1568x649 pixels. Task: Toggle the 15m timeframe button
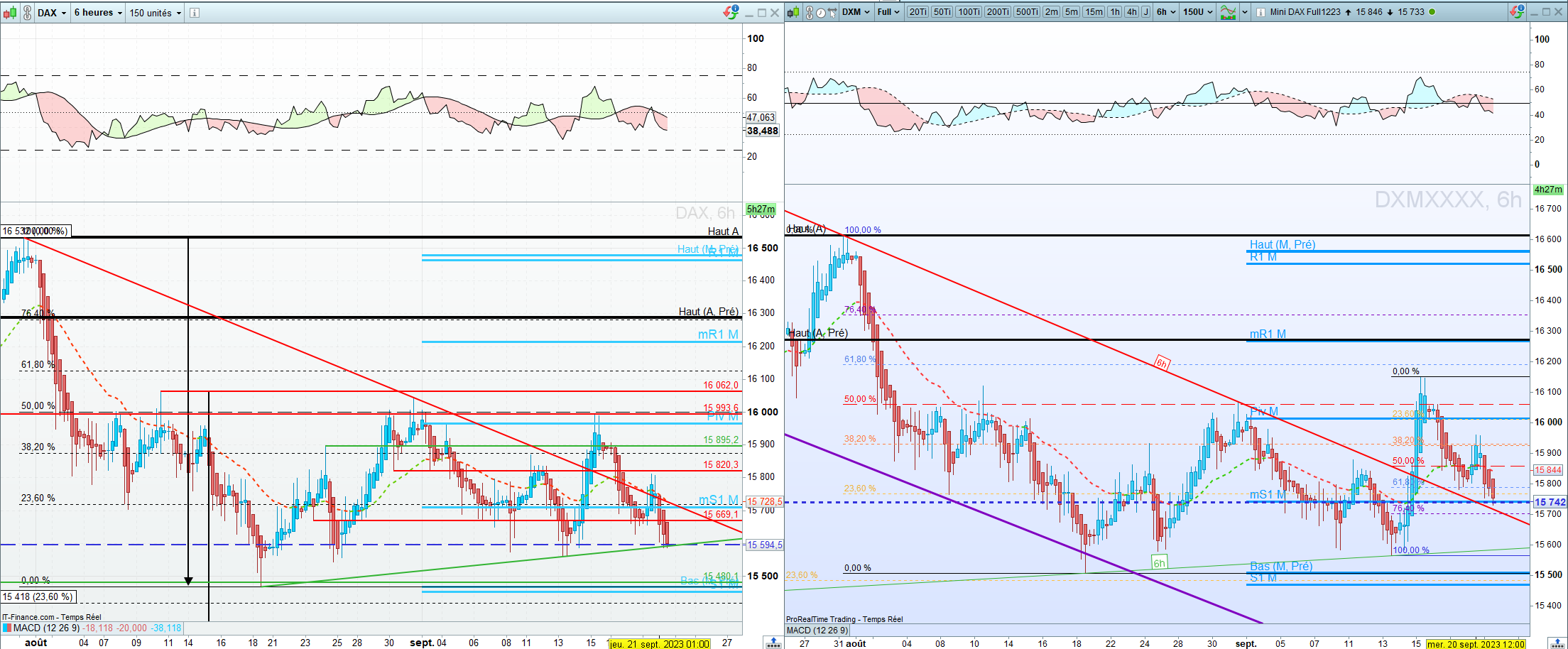pyautogui.click(x=1094, y=12)
